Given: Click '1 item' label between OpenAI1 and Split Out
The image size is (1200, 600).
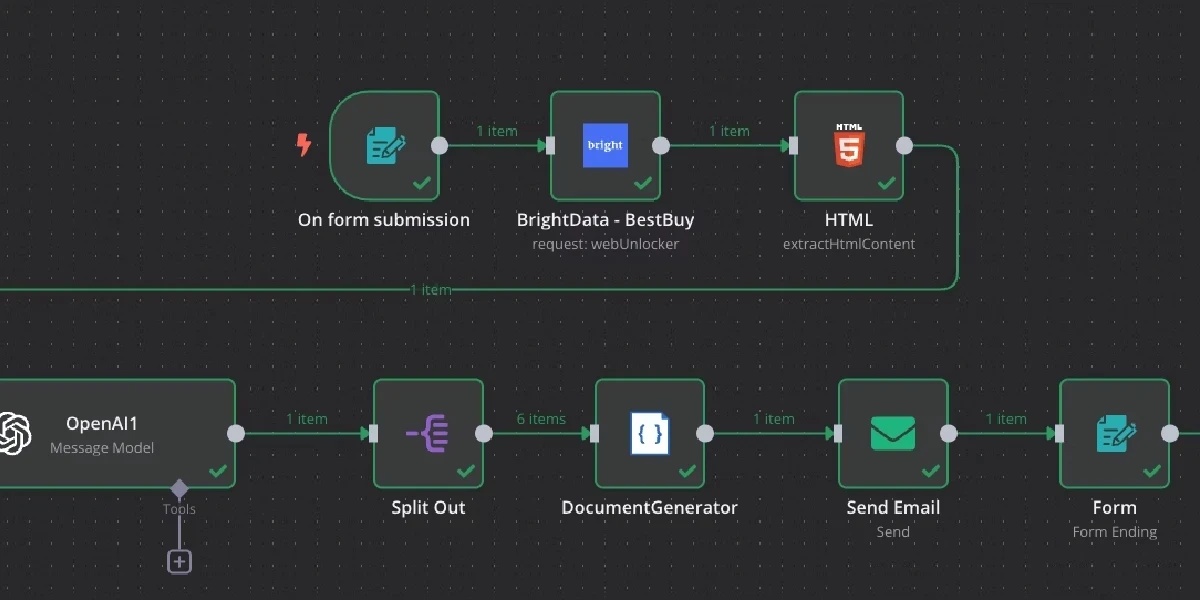Looking at the screenshot, I should pyautogui.click(x=306, y=419).
